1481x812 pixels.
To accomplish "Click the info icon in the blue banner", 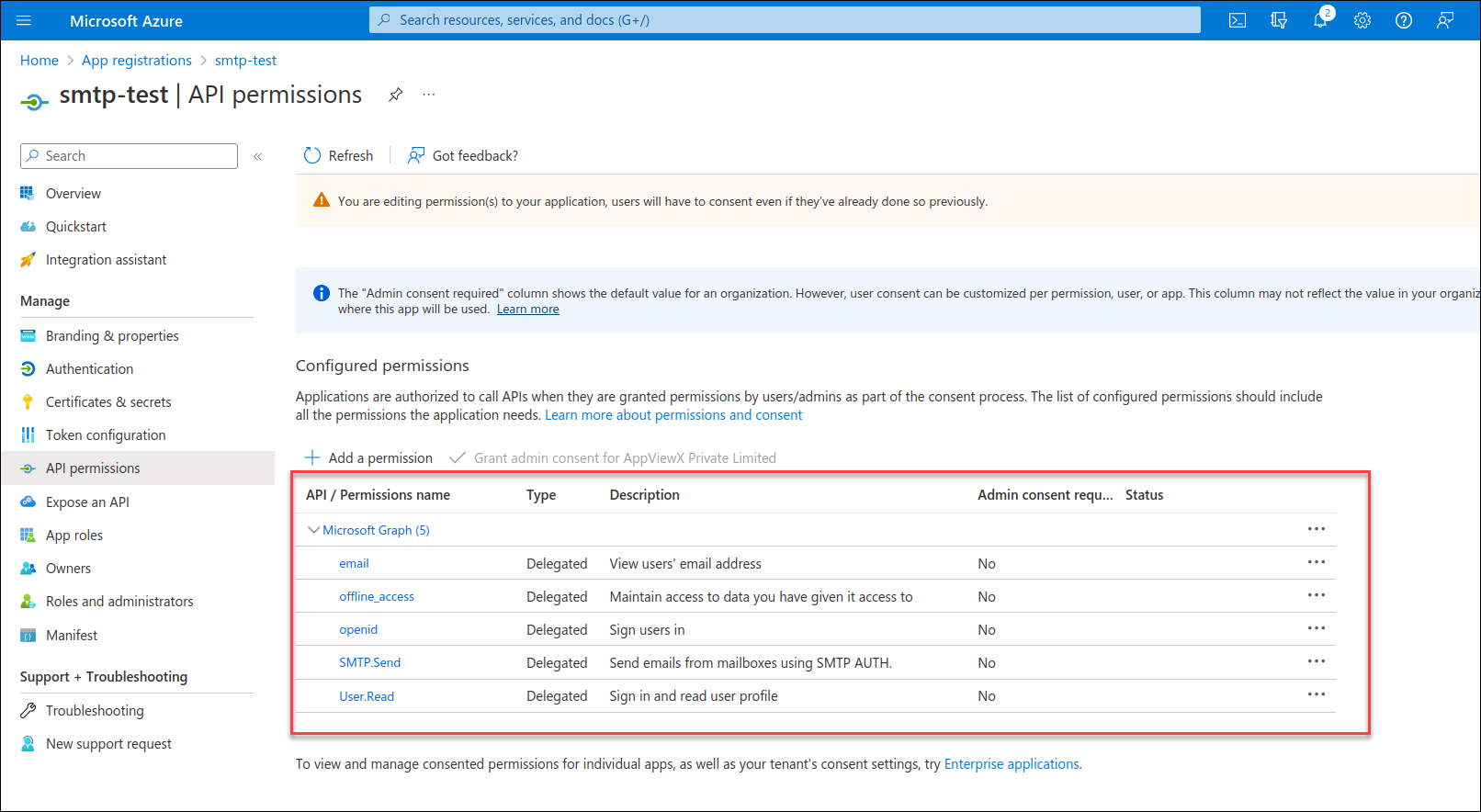I will (x=322, y=293).
